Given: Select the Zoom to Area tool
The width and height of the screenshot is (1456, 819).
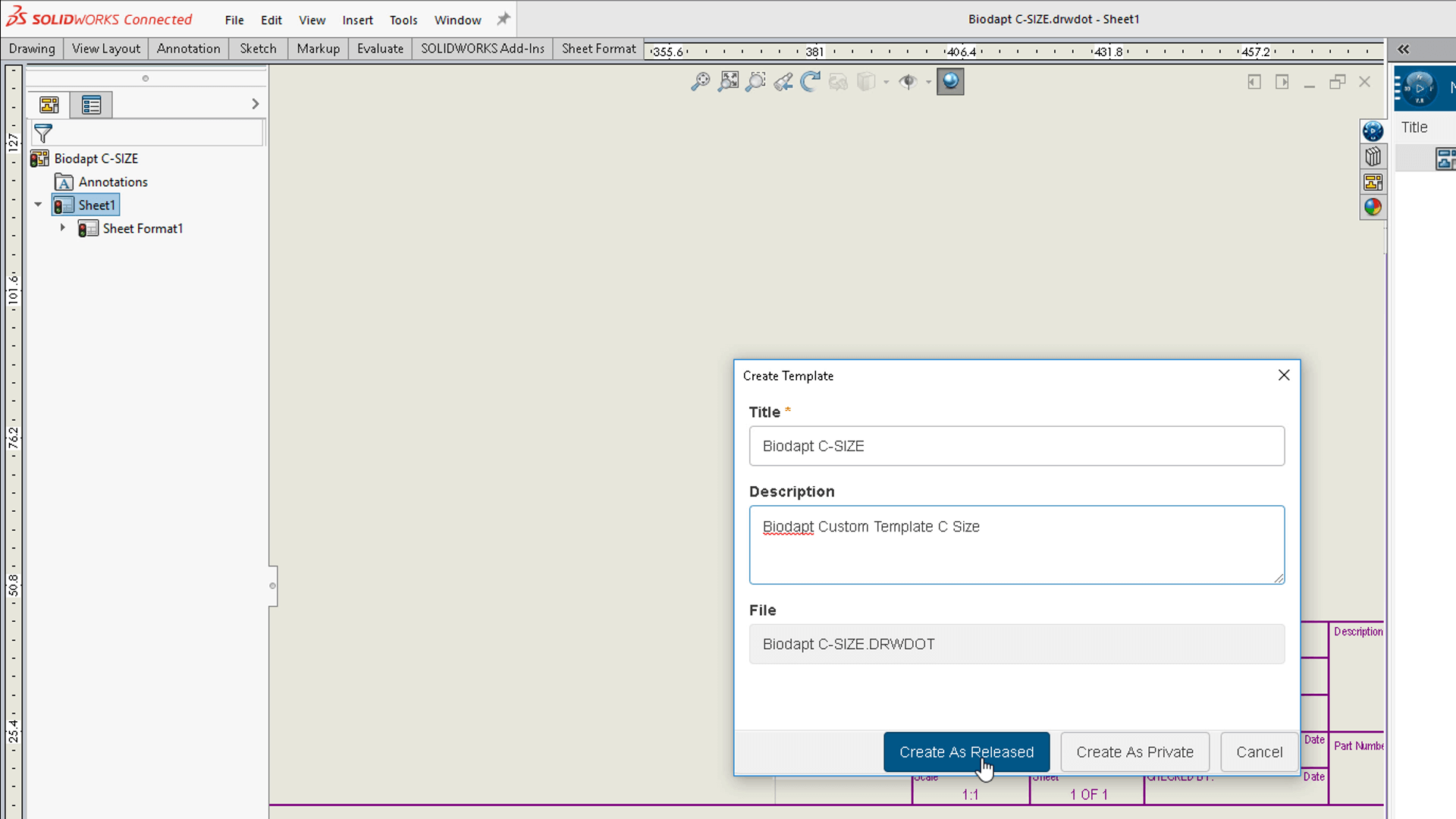Looking at the screenshot, I should 755,81.
